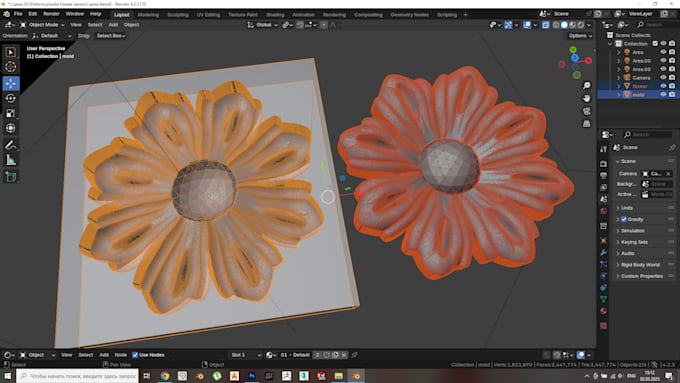Choose the Move tool
Image resolution: width=680 pixels, height=383 pixels.
point(11,83)
